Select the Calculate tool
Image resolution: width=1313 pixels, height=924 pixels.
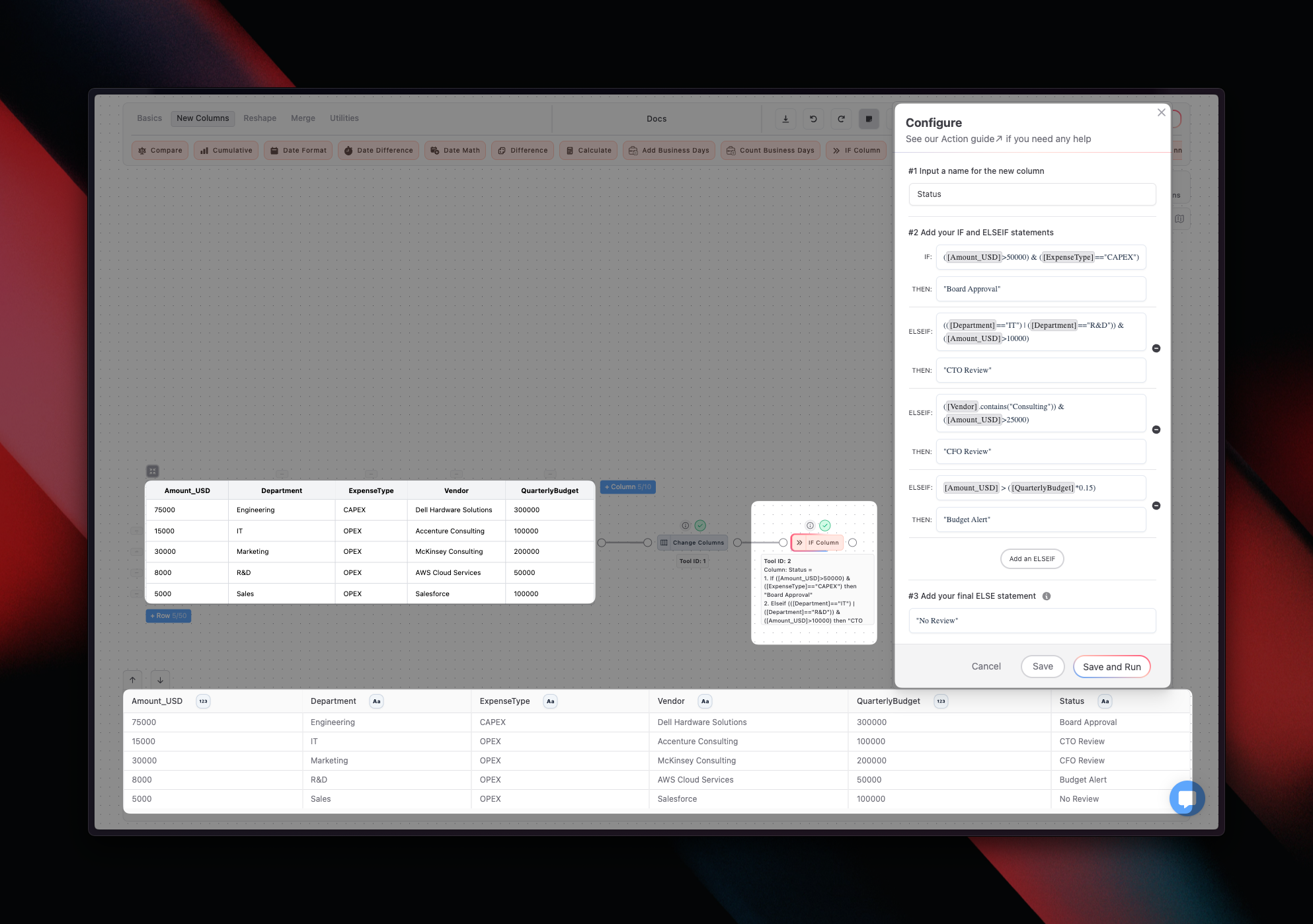[x=588, y=151]
